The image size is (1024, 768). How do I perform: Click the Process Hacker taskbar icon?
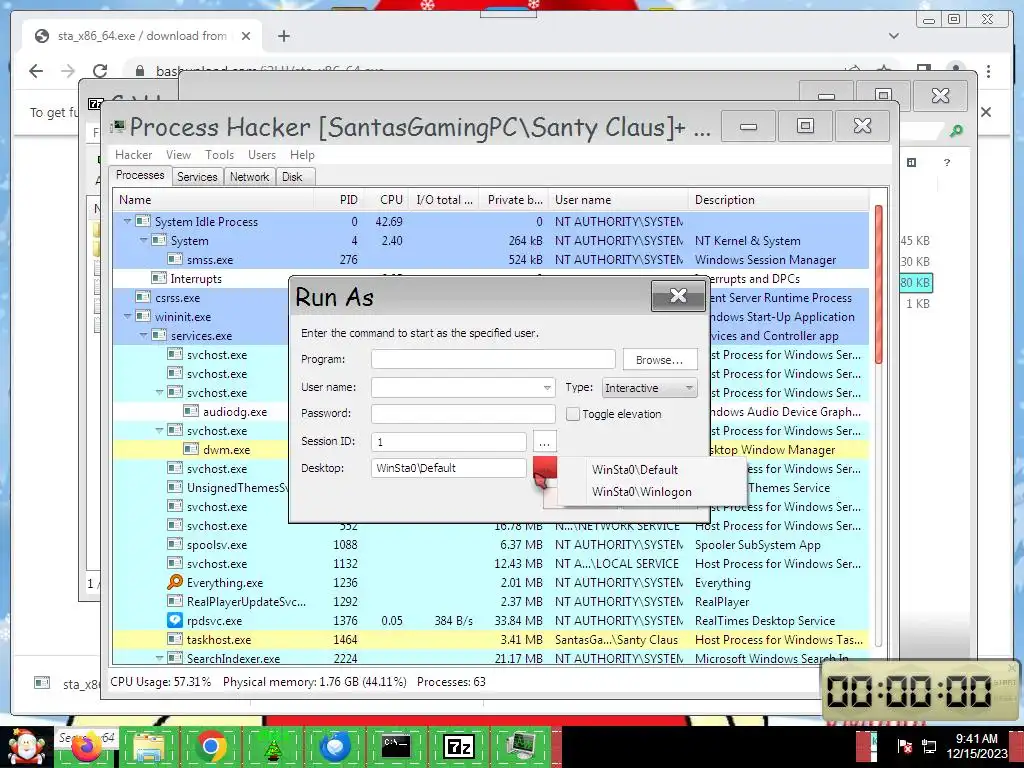pyautogui.click(x=521, y=746)
